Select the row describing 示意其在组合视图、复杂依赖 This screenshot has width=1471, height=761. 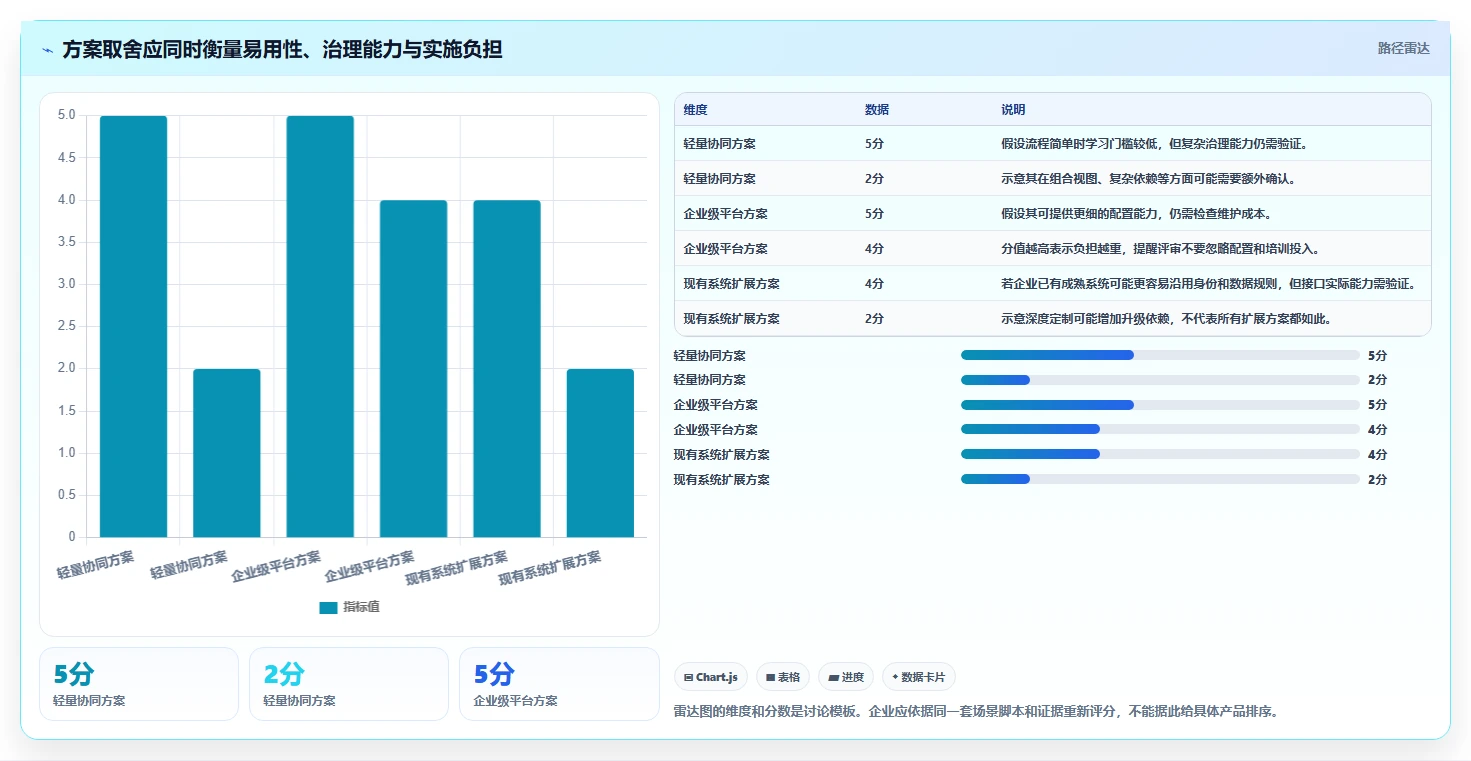point(1053,179)
